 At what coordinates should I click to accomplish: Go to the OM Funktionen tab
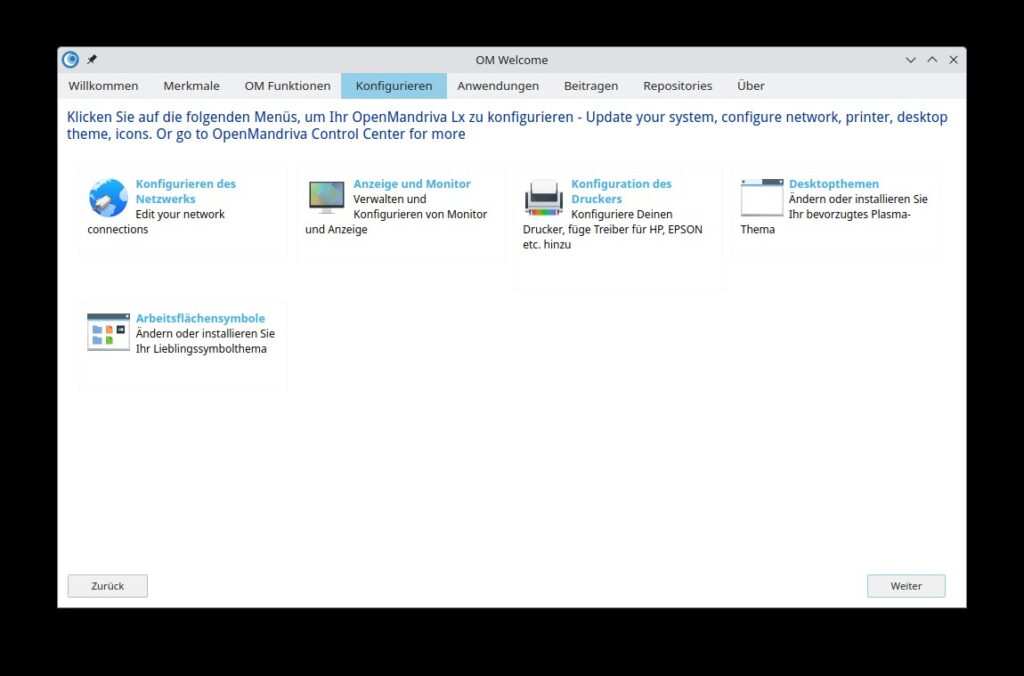point(287,86)
